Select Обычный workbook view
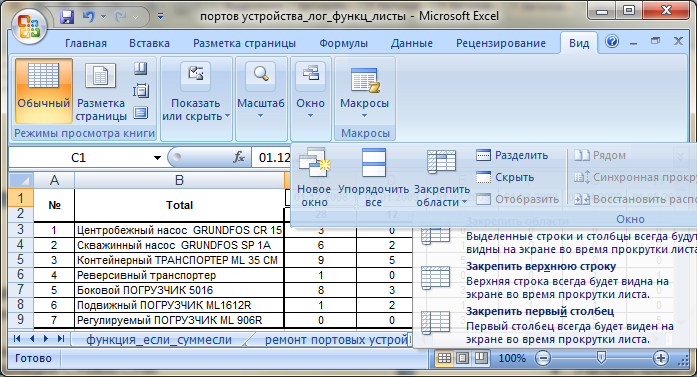697x377 pixels. (44, 91)
